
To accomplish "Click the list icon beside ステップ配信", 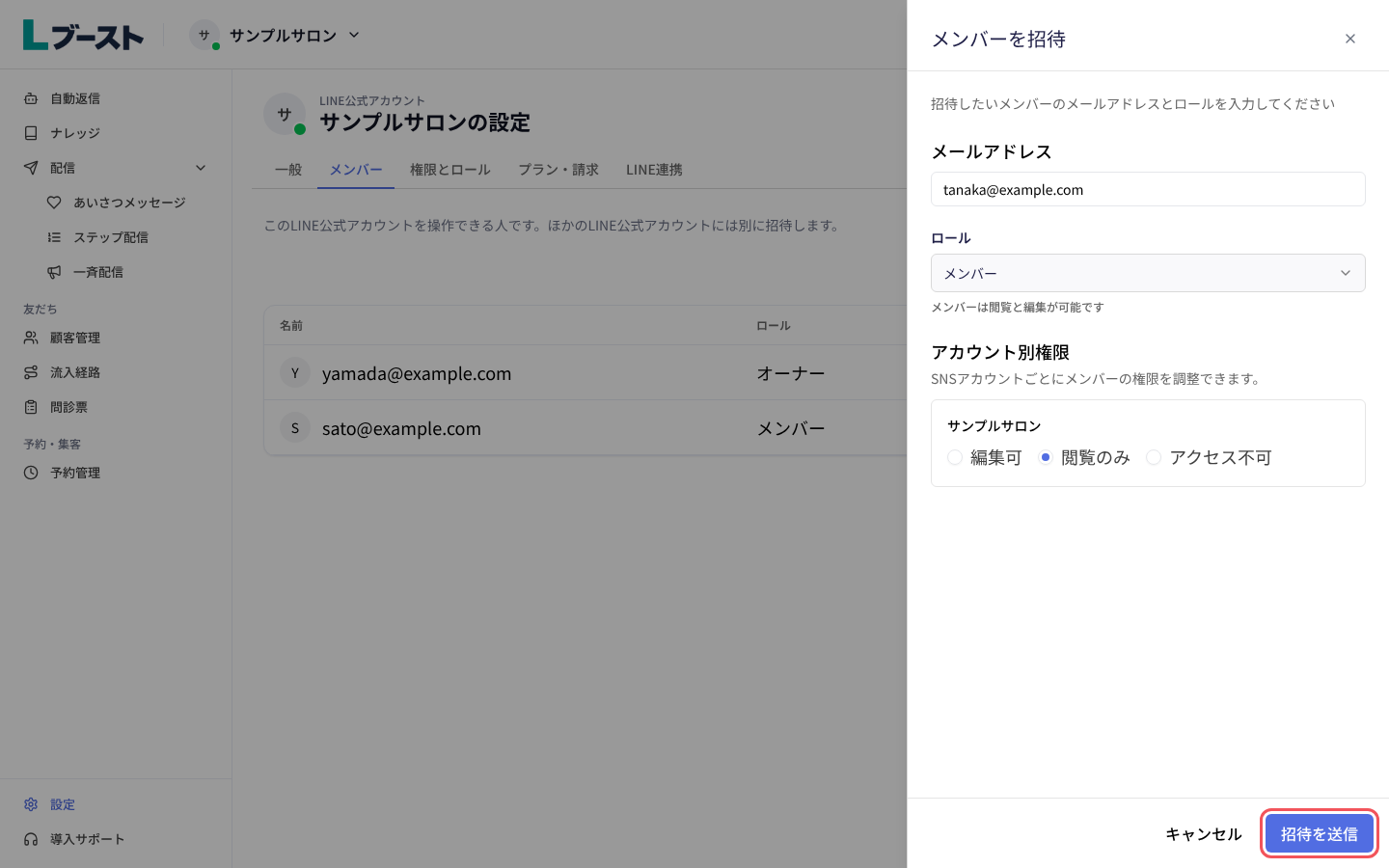I will (x=54, y=237).
